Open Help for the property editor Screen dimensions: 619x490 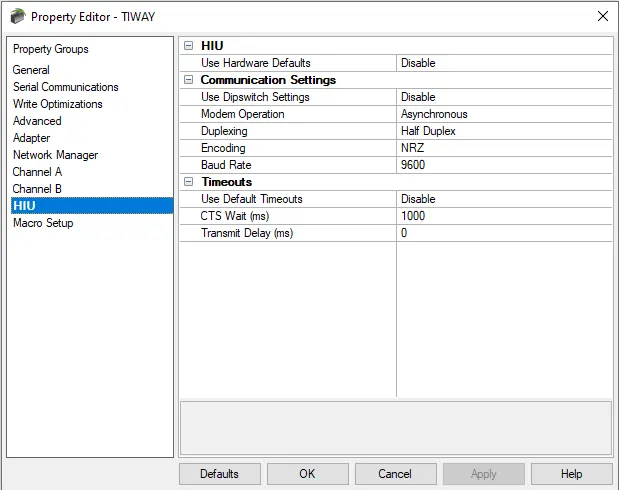tap(572, 474)
